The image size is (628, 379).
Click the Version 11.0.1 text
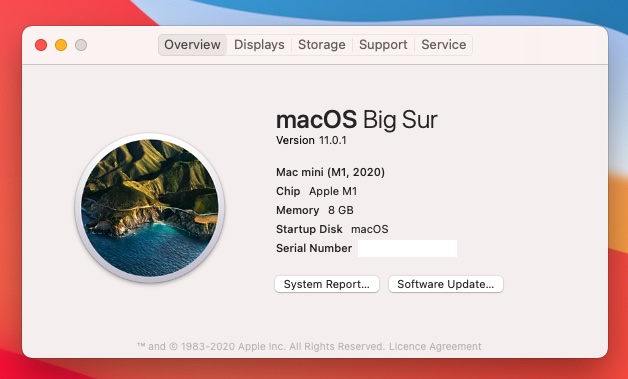coord(311,140)
